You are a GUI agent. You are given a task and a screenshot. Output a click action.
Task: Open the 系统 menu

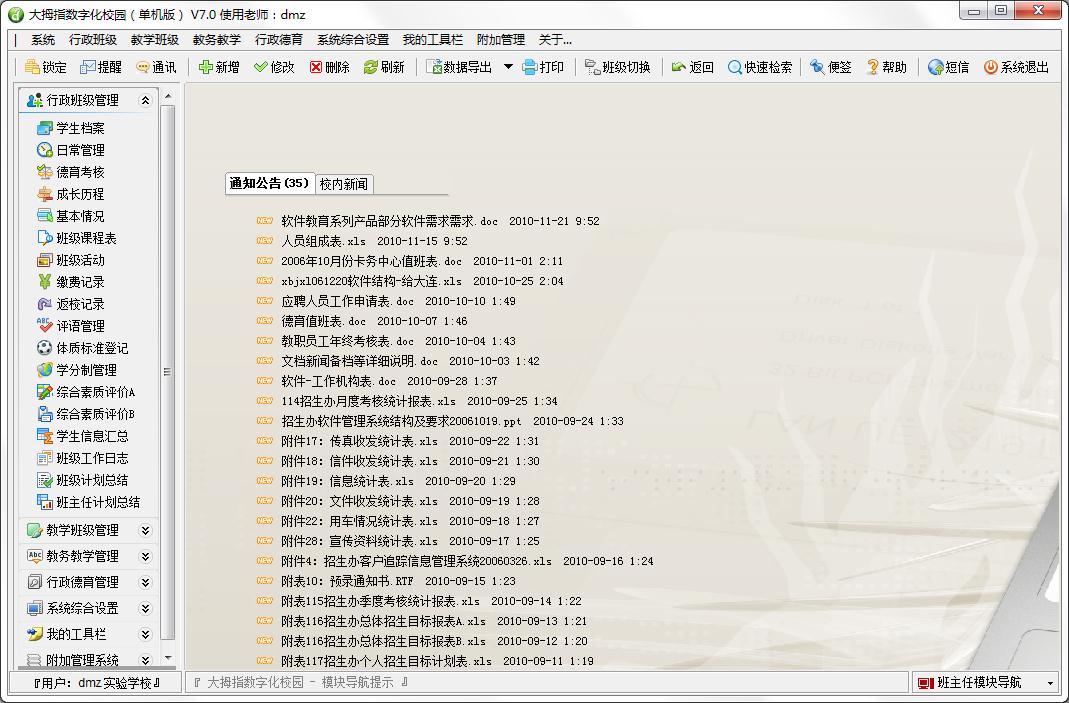43,40
